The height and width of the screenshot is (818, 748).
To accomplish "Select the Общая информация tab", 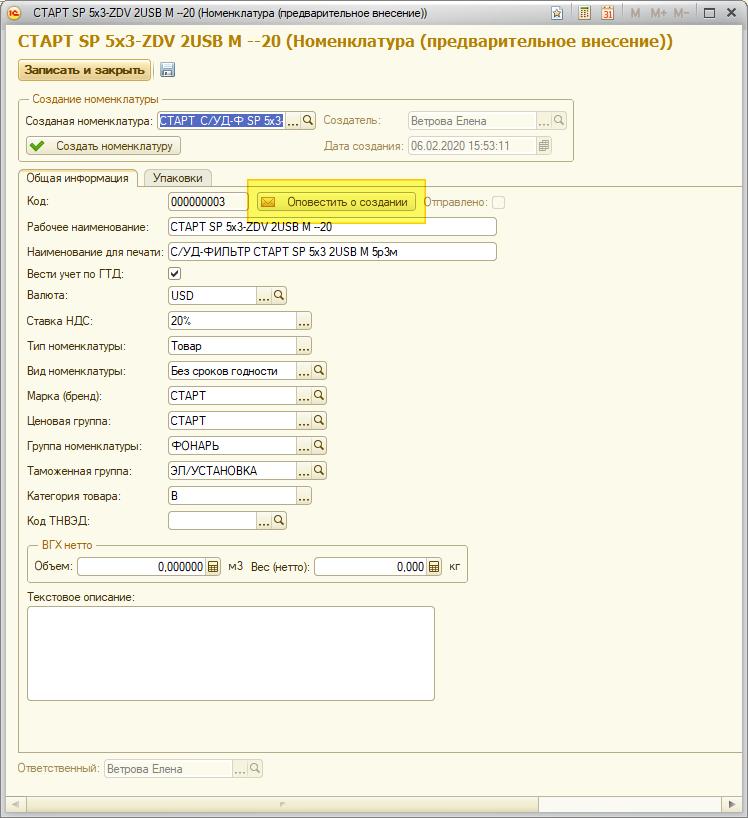I will [78, 178].
